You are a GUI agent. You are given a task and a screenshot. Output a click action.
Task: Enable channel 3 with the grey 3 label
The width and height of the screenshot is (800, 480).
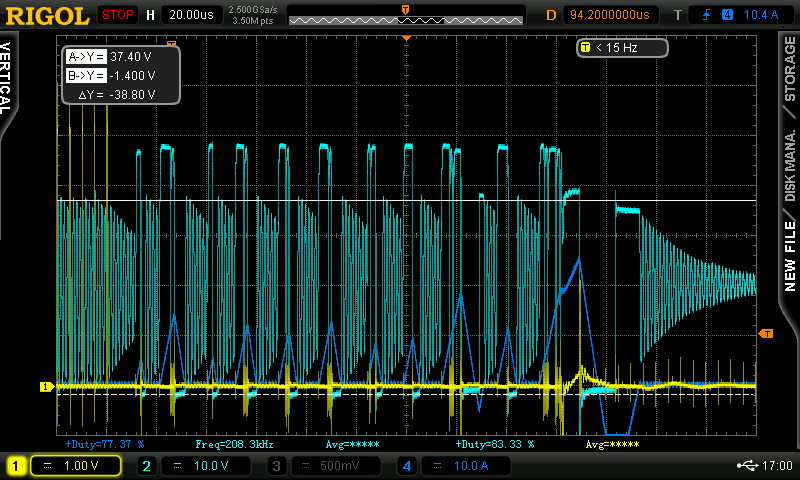point(277,465)
